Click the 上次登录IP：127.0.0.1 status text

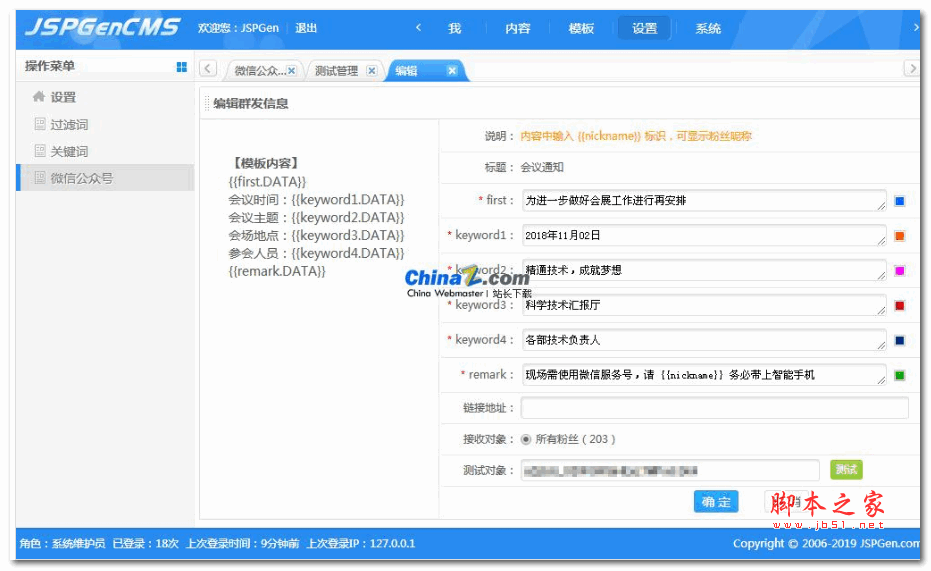(x=361, y=544)
